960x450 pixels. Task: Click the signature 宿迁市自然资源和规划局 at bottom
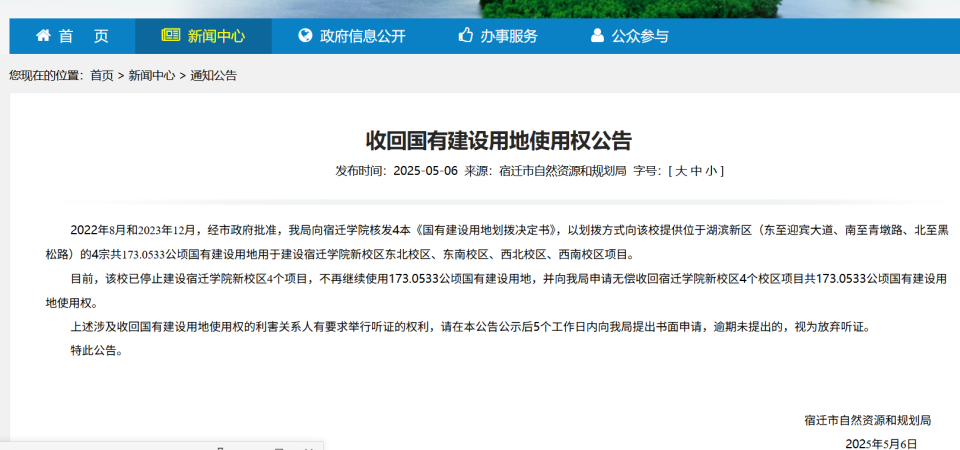tap(868, 420)
